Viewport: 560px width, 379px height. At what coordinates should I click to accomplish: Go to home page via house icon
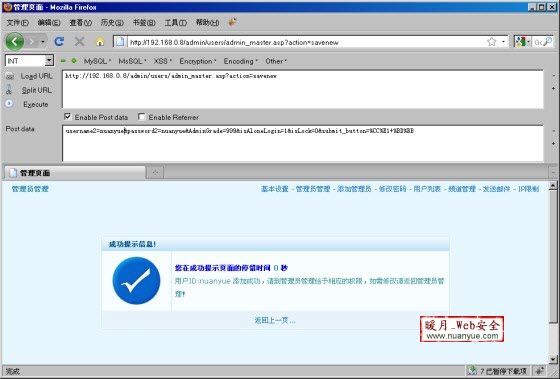[x=100, y=42]
